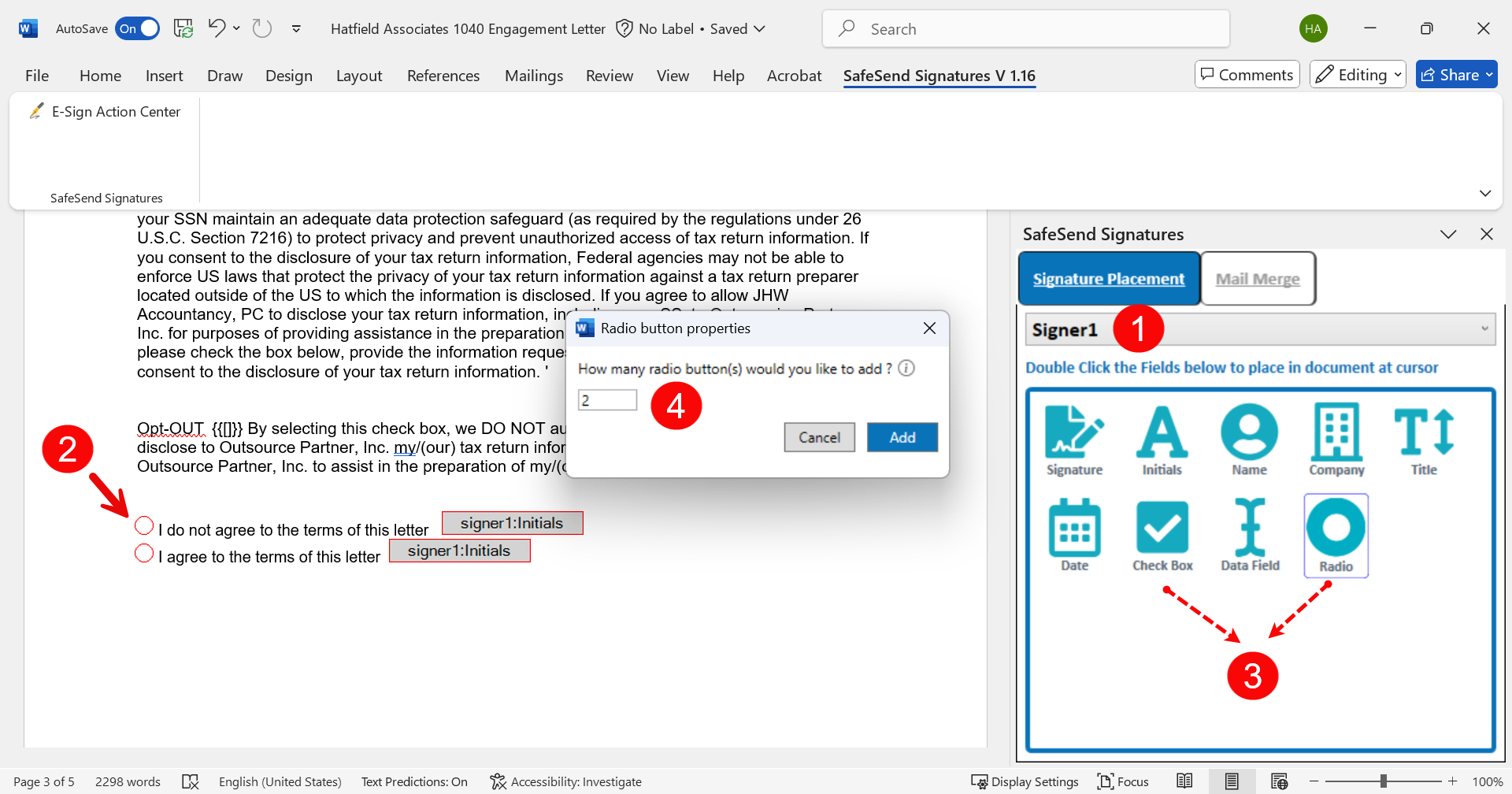The width and height of the screenshot is (1512, 794).
Task: Open Display Settings
Action: coord(1025,781)
